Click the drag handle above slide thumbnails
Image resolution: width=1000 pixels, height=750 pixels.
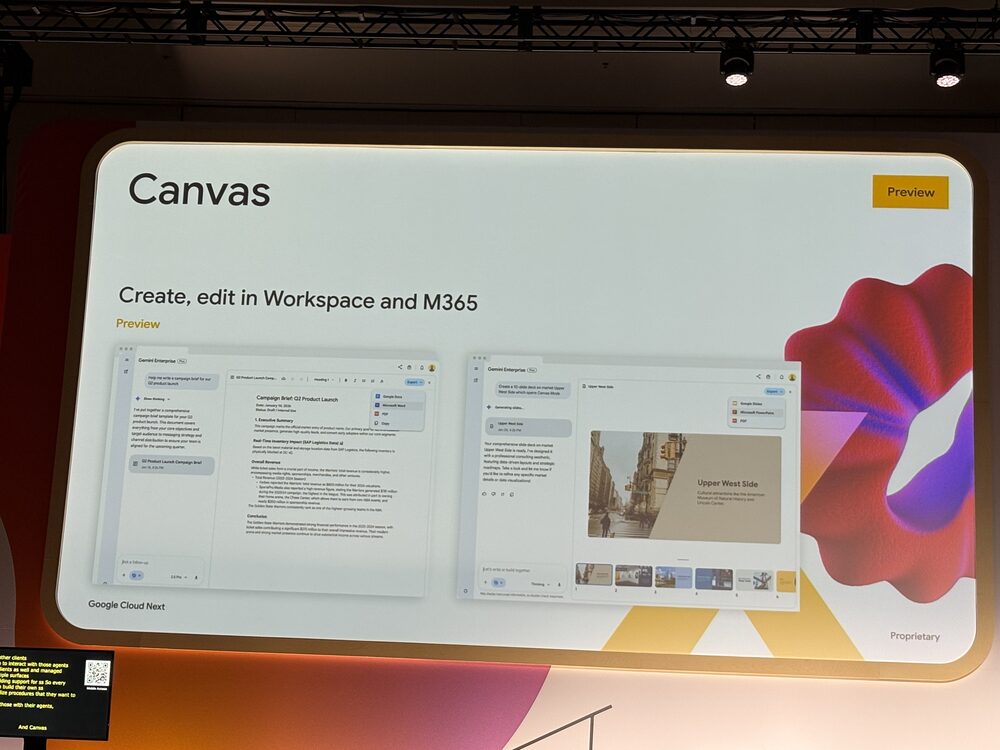click(x=683, y=560)
